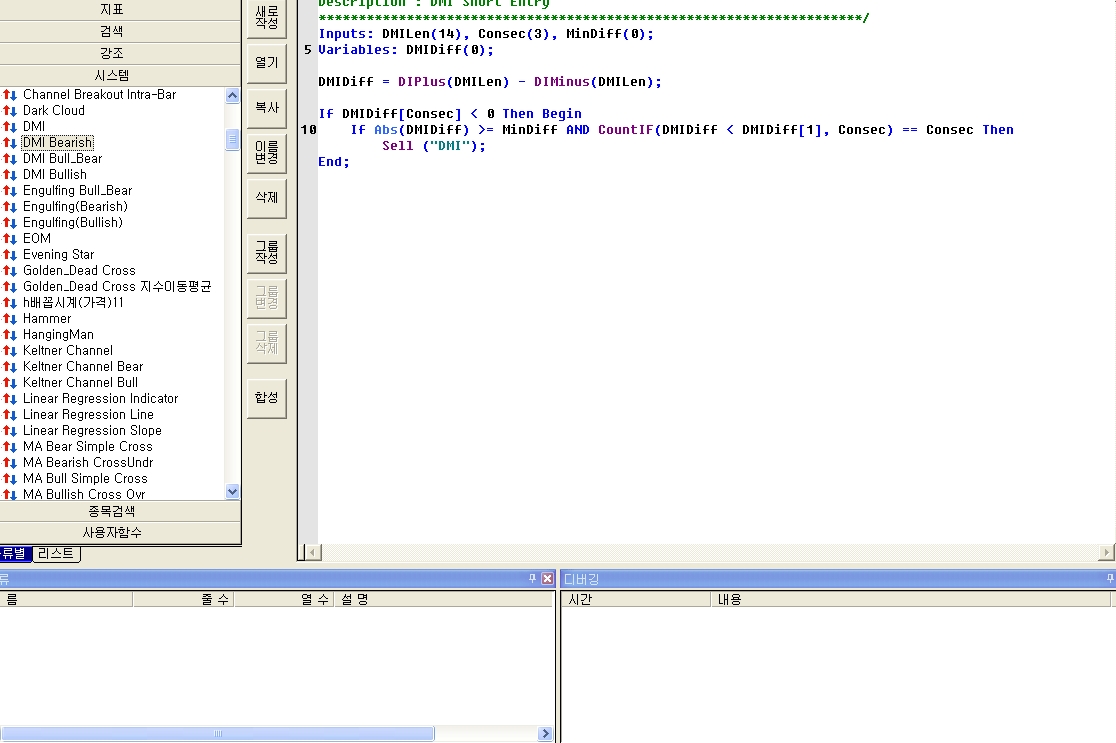Expand the 지표 category section
The image size is (1116, 743).
point(112,9)
